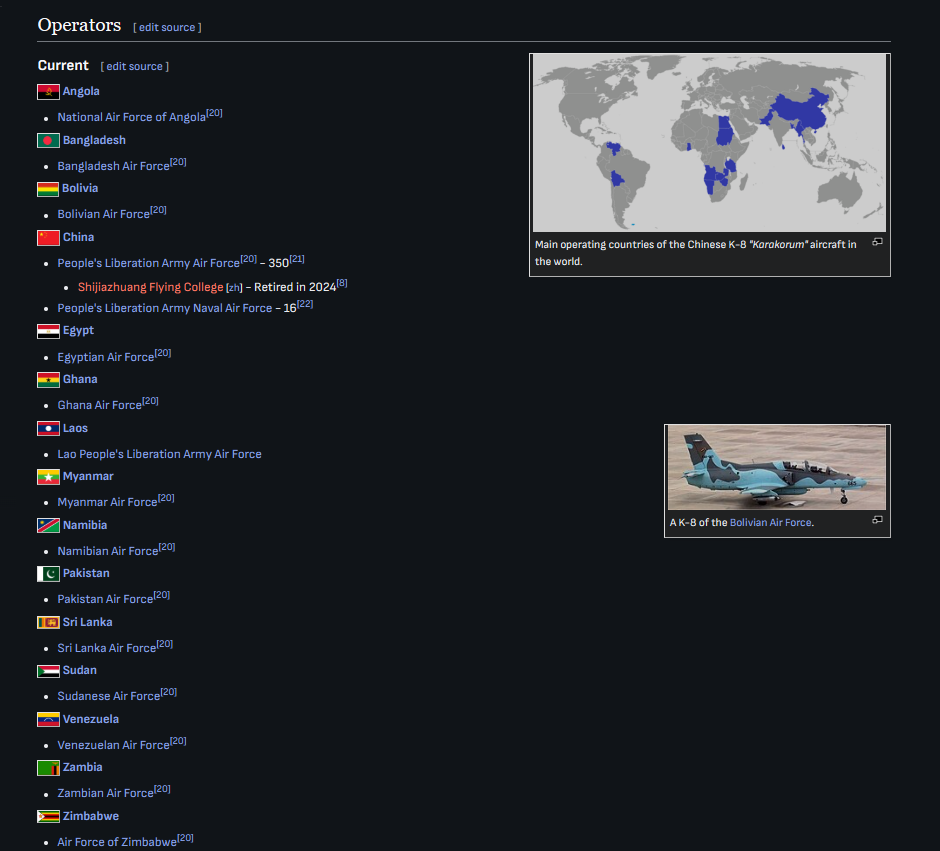This screenshot has height=851, width=940.
Task: Open the Zimbabwe country link
Action: click(x=91, y=817)
